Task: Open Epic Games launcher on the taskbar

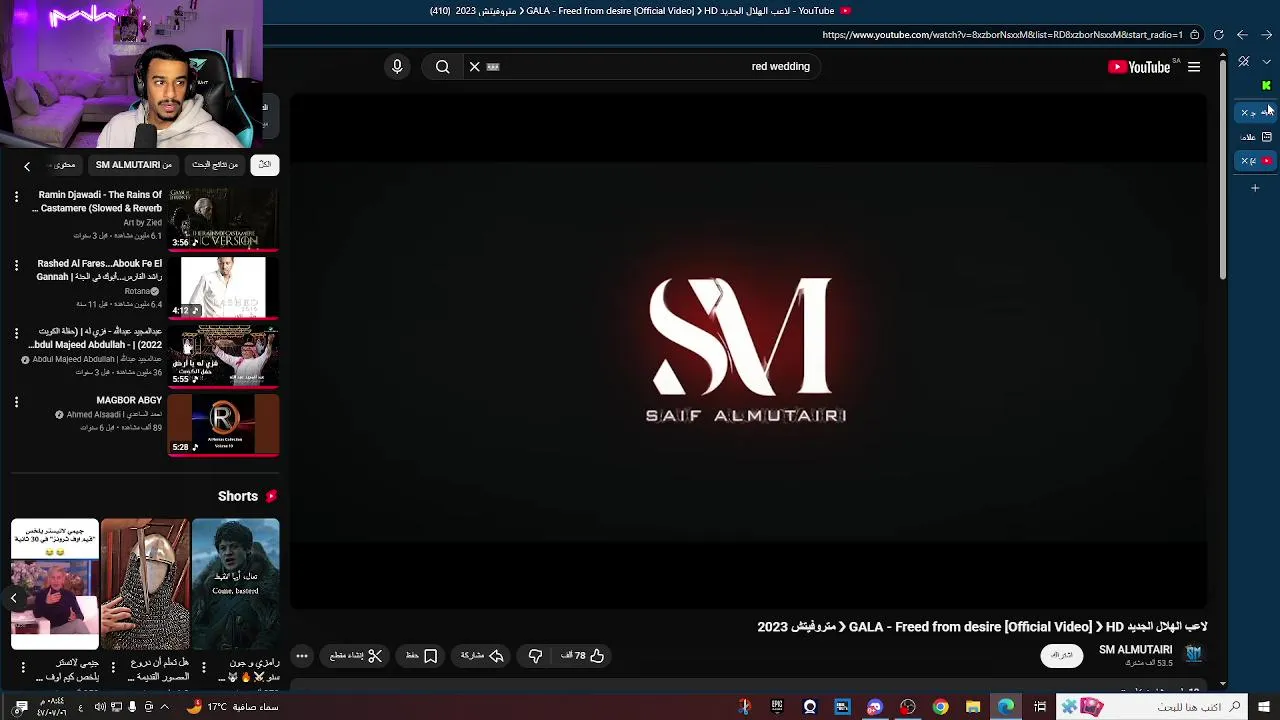Action: 777,707
